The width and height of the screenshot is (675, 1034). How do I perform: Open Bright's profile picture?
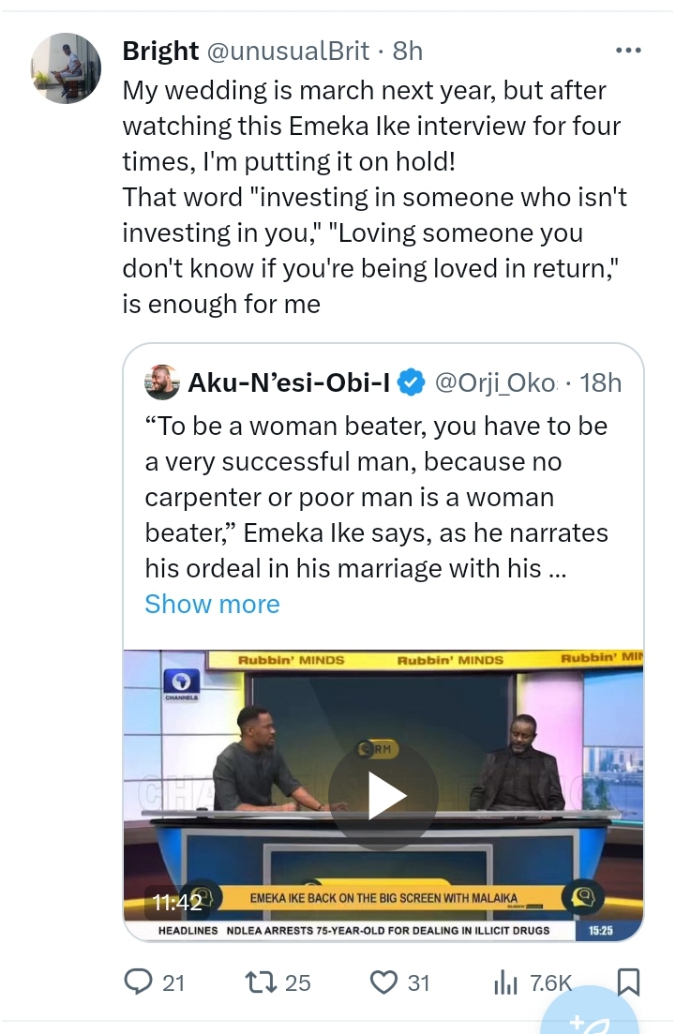(x=67, y=68)
